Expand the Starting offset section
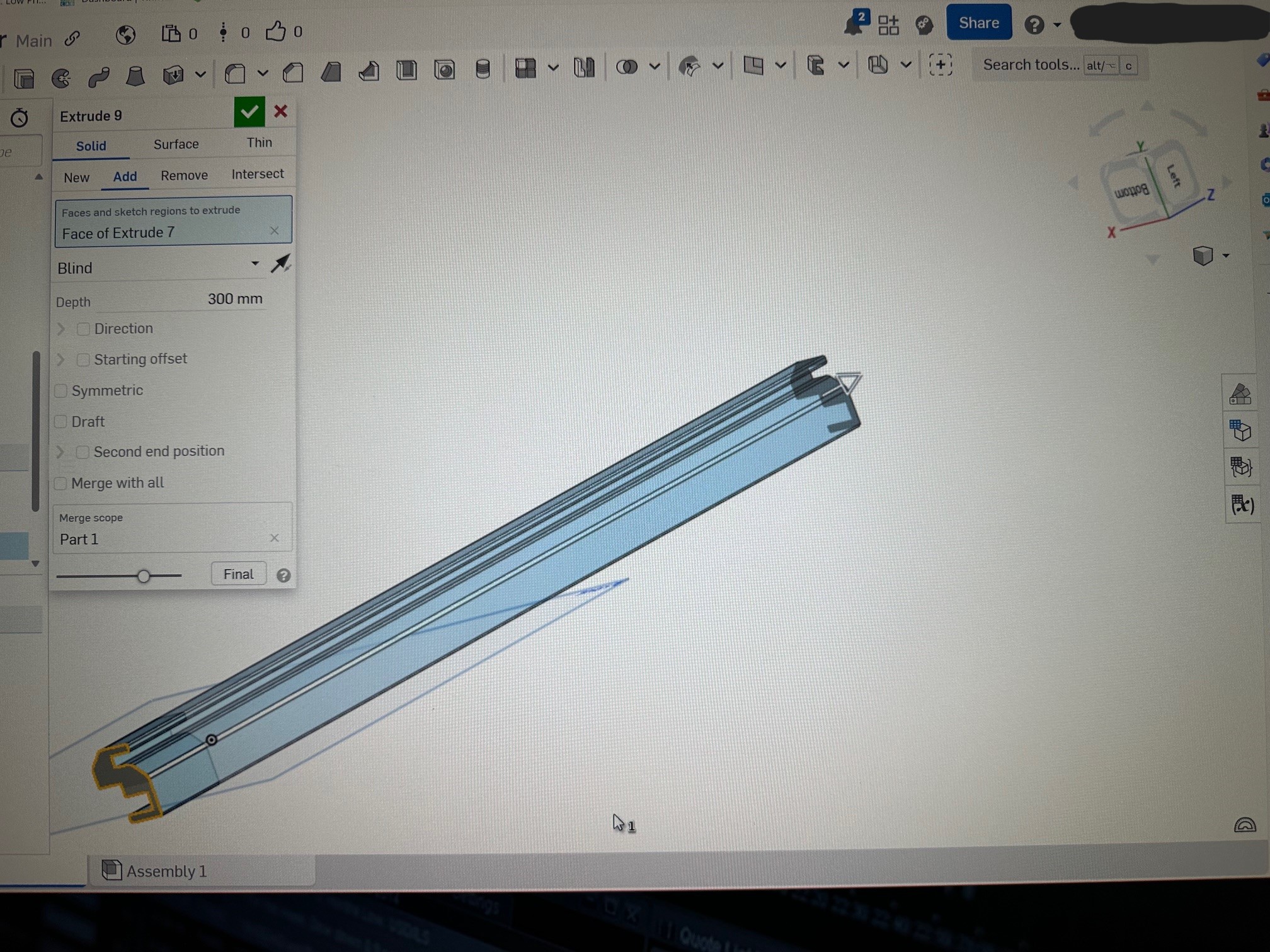This screenshot has width=1270, height=952. coord(61,360)
